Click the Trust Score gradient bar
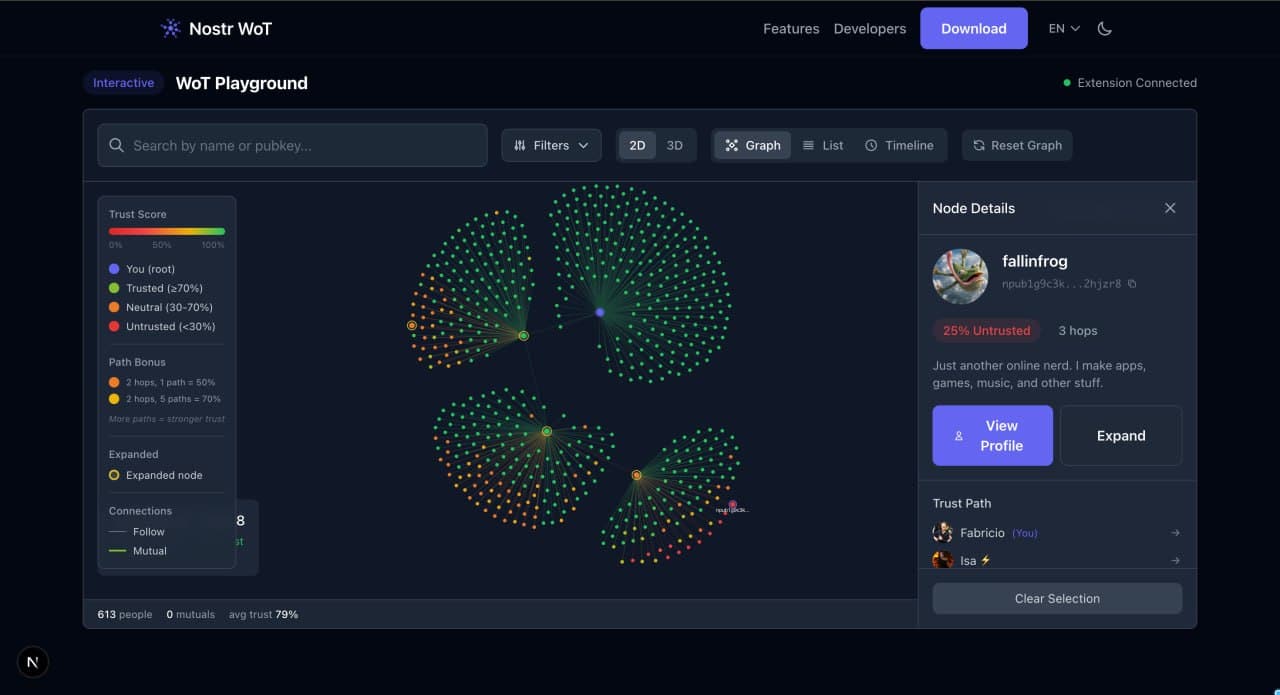Screen dimensions: 1280x695 pyautogui.click(x=167, y=231)
